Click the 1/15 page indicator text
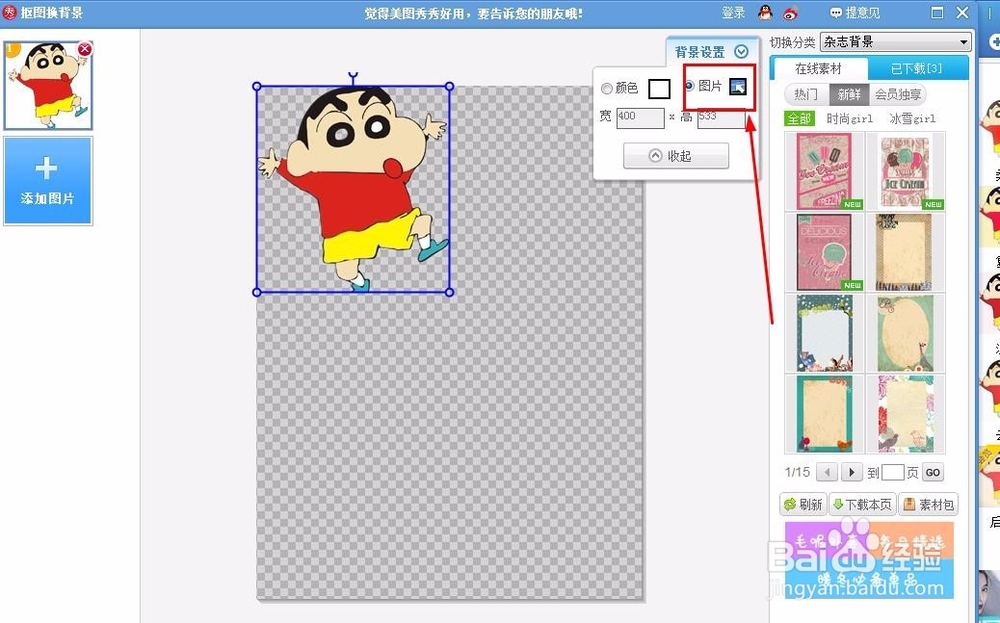 tap(797, 473)
